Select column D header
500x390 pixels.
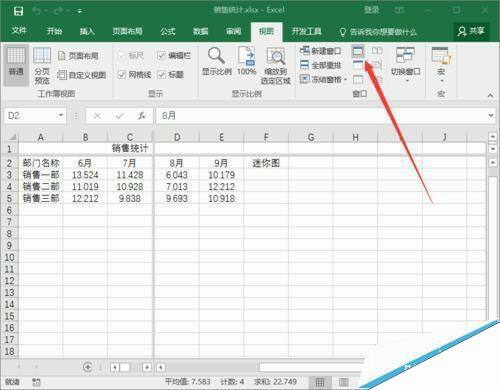pos(177,137)
